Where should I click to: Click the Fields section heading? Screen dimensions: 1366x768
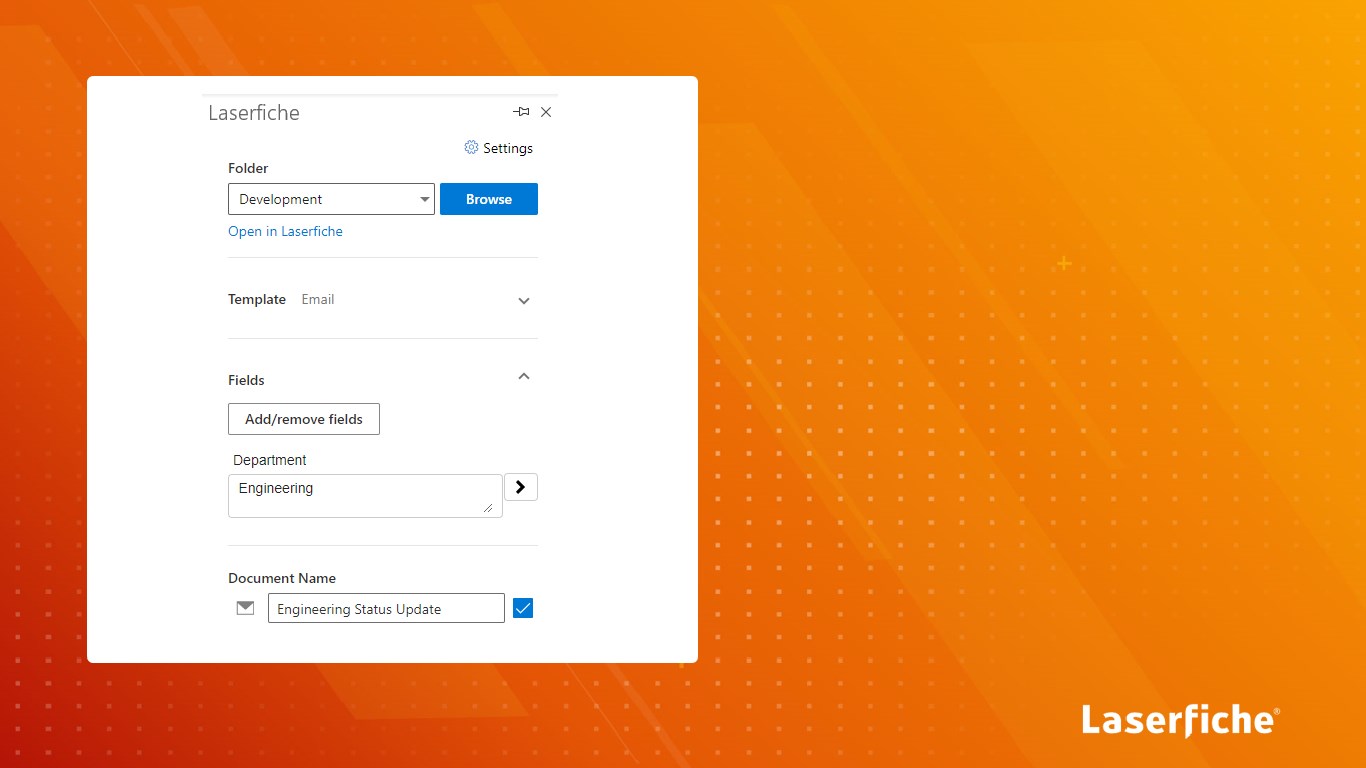[246, 380]
